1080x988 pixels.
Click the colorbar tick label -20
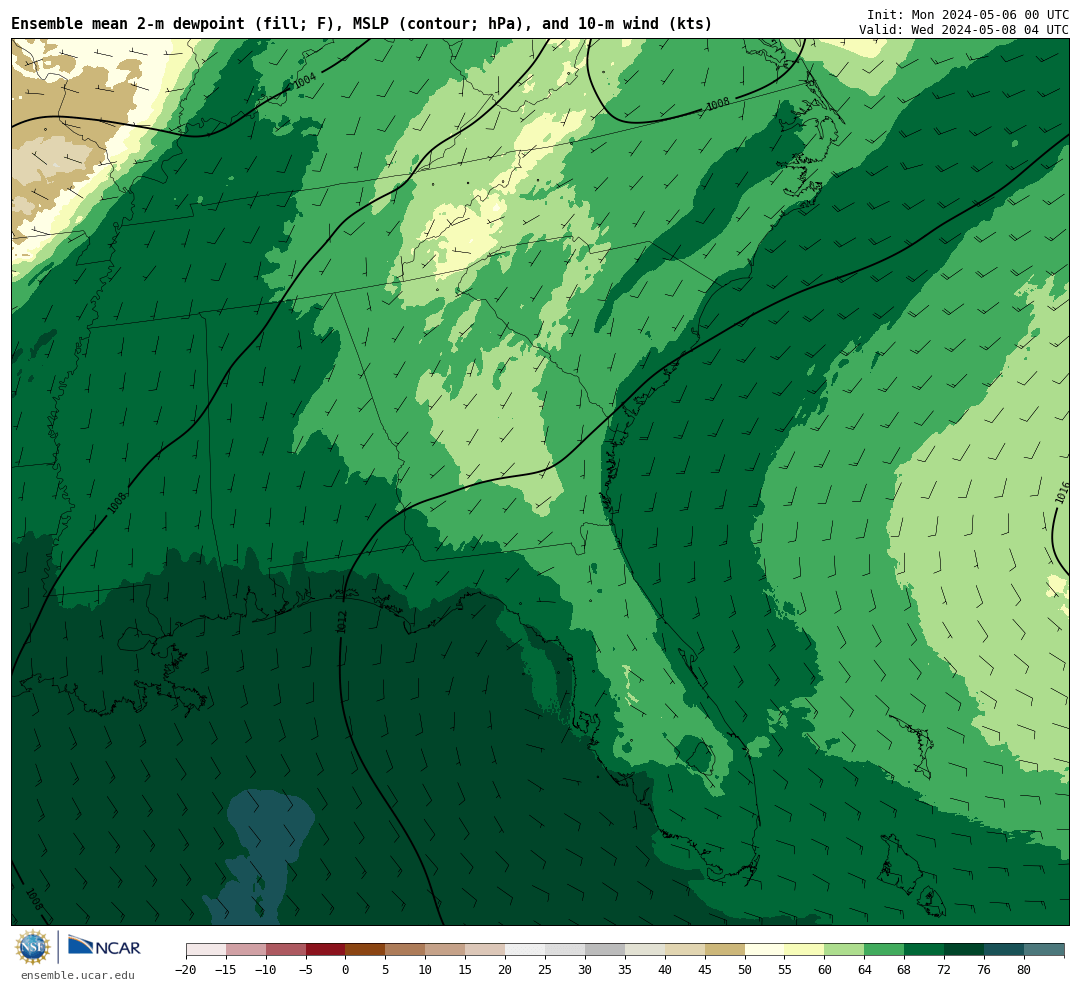[186, 969]
